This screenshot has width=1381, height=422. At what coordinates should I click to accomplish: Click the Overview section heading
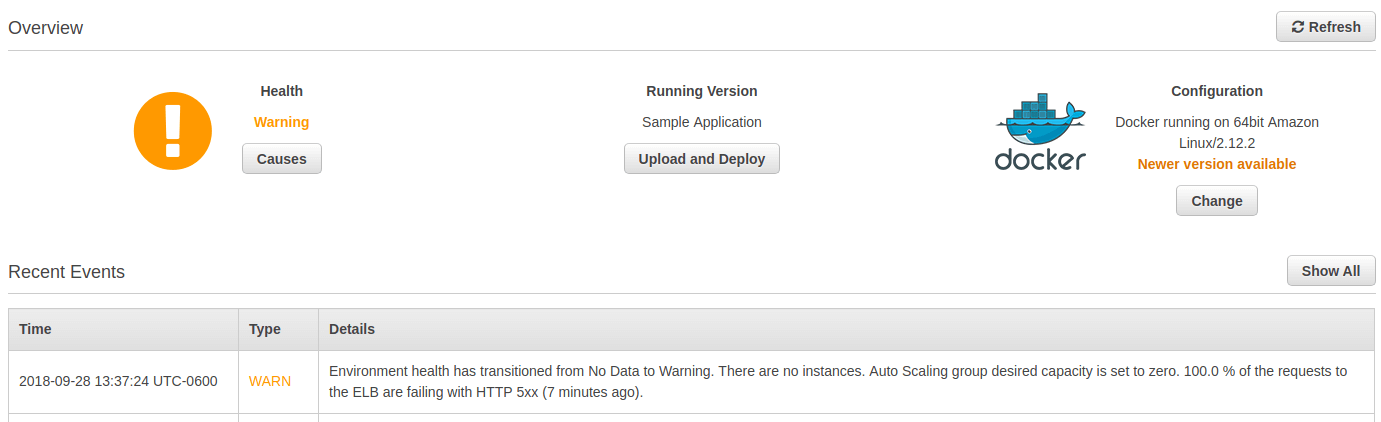pos(46,28)
